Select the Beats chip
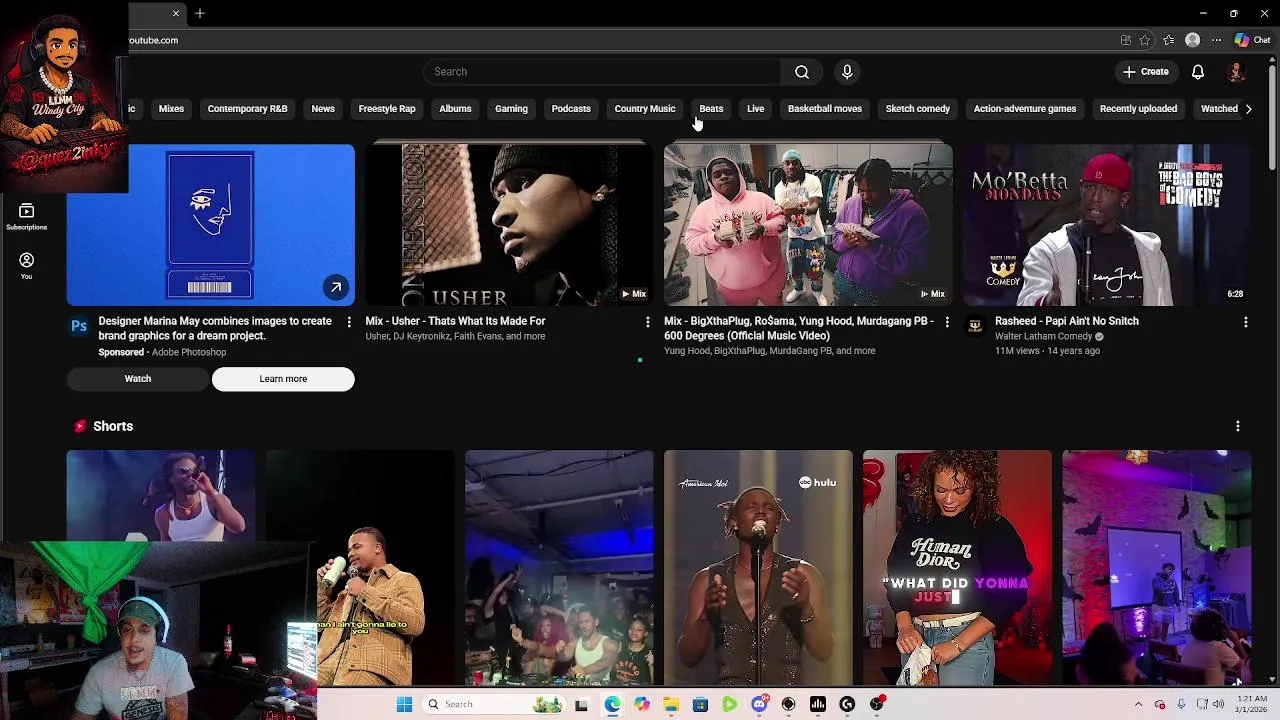Screen dimensions: 1280x720 [x=711, y=108]
